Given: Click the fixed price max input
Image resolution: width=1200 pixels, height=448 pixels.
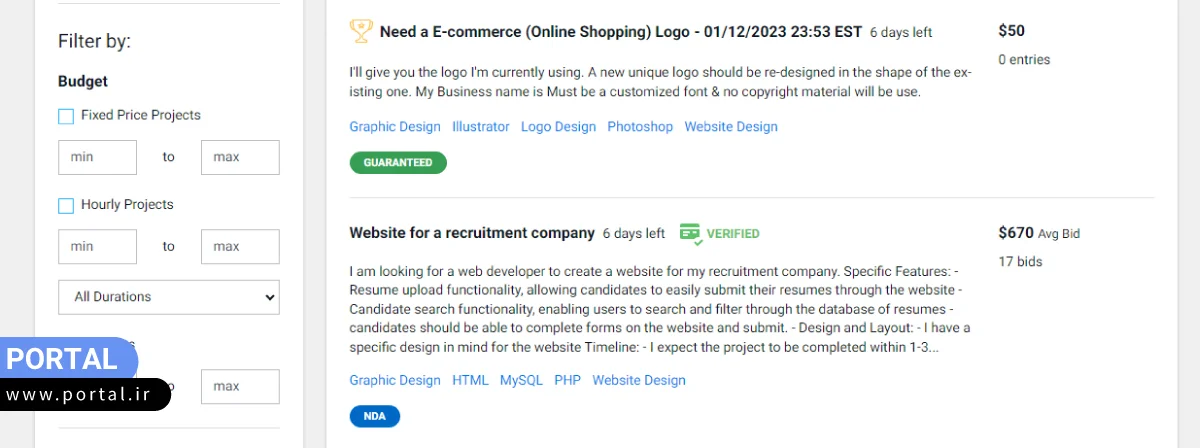Looking at the screenshot, I should click(240, 157).
